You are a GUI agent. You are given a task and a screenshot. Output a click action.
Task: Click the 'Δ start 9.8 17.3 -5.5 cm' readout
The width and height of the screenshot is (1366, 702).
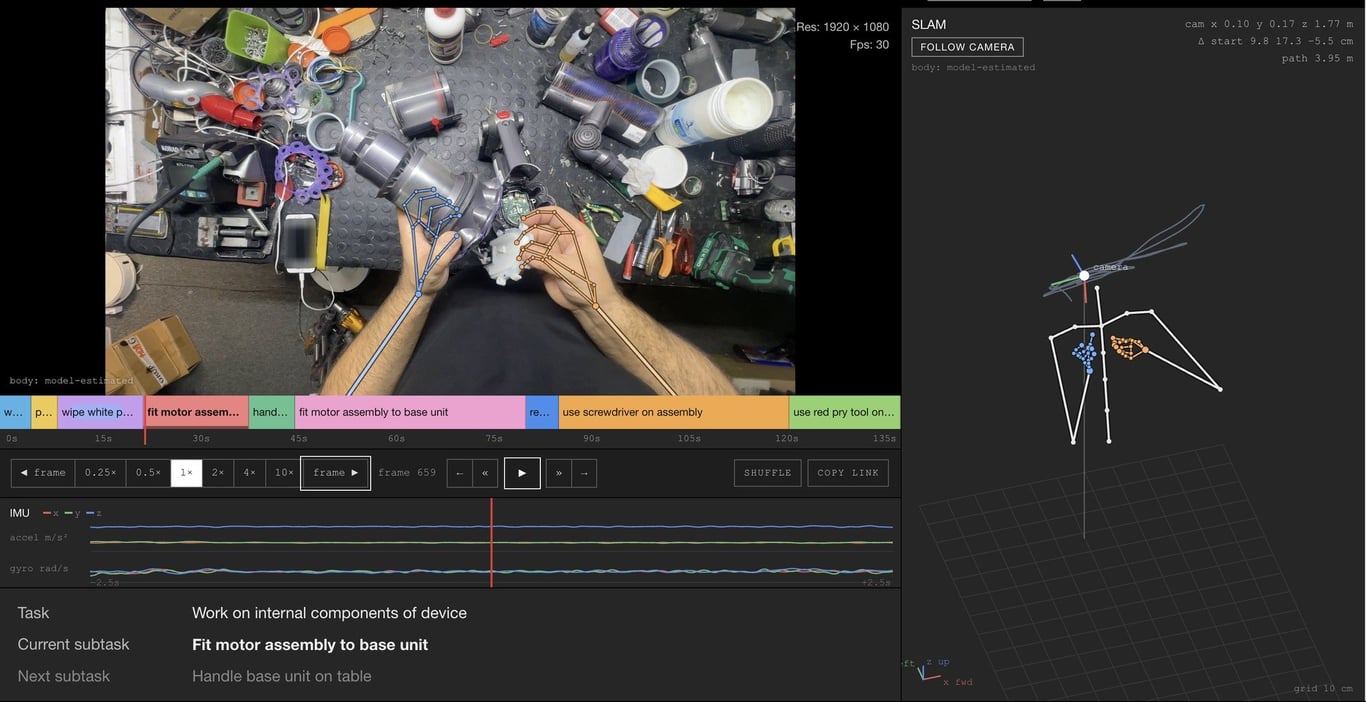point(1275,41)
